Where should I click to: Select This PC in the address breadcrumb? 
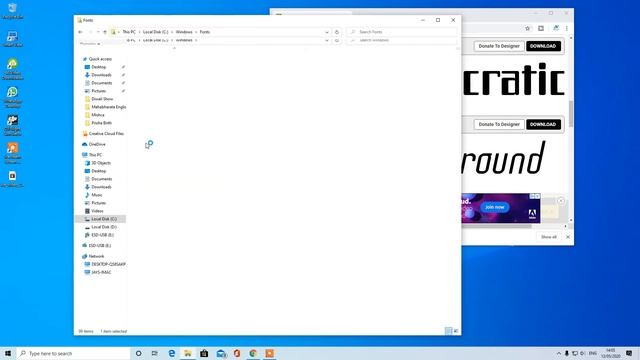tap(129, 32)
